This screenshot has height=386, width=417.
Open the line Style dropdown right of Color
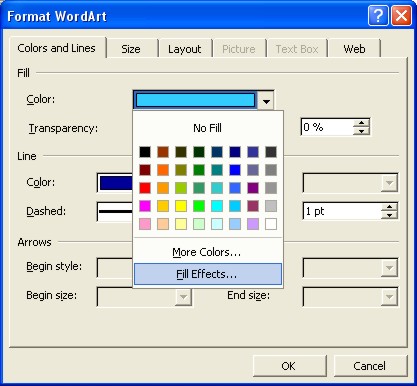point(389,183)
